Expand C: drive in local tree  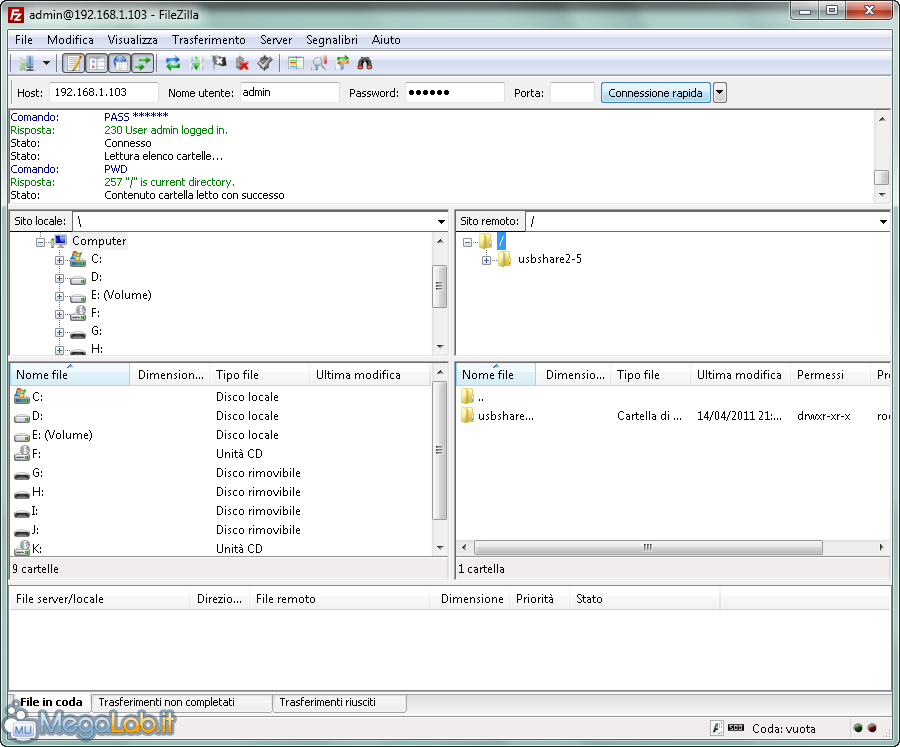pyautogui.click(x=59, y=260)
